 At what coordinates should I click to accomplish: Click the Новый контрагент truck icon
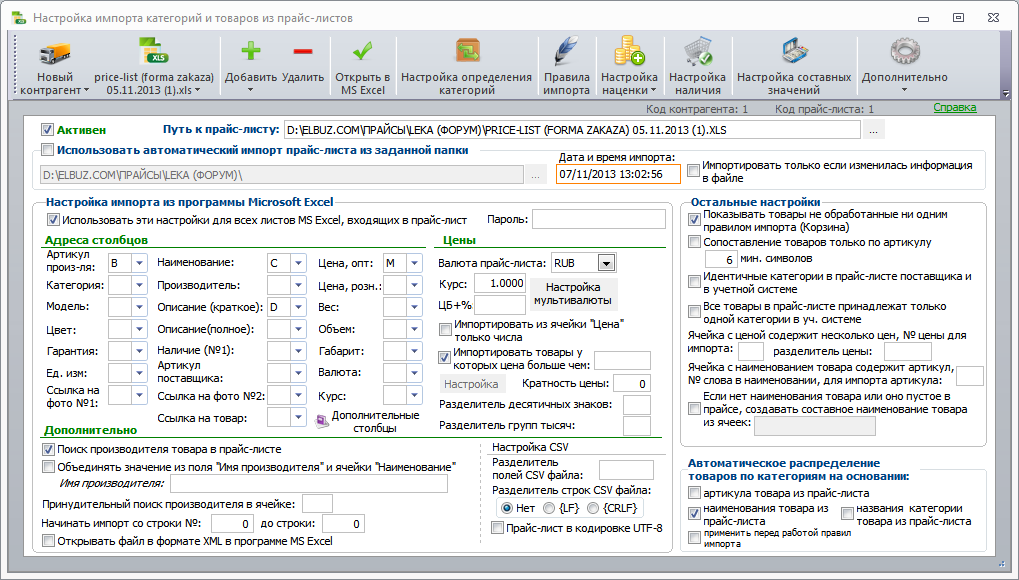(55, 53)
